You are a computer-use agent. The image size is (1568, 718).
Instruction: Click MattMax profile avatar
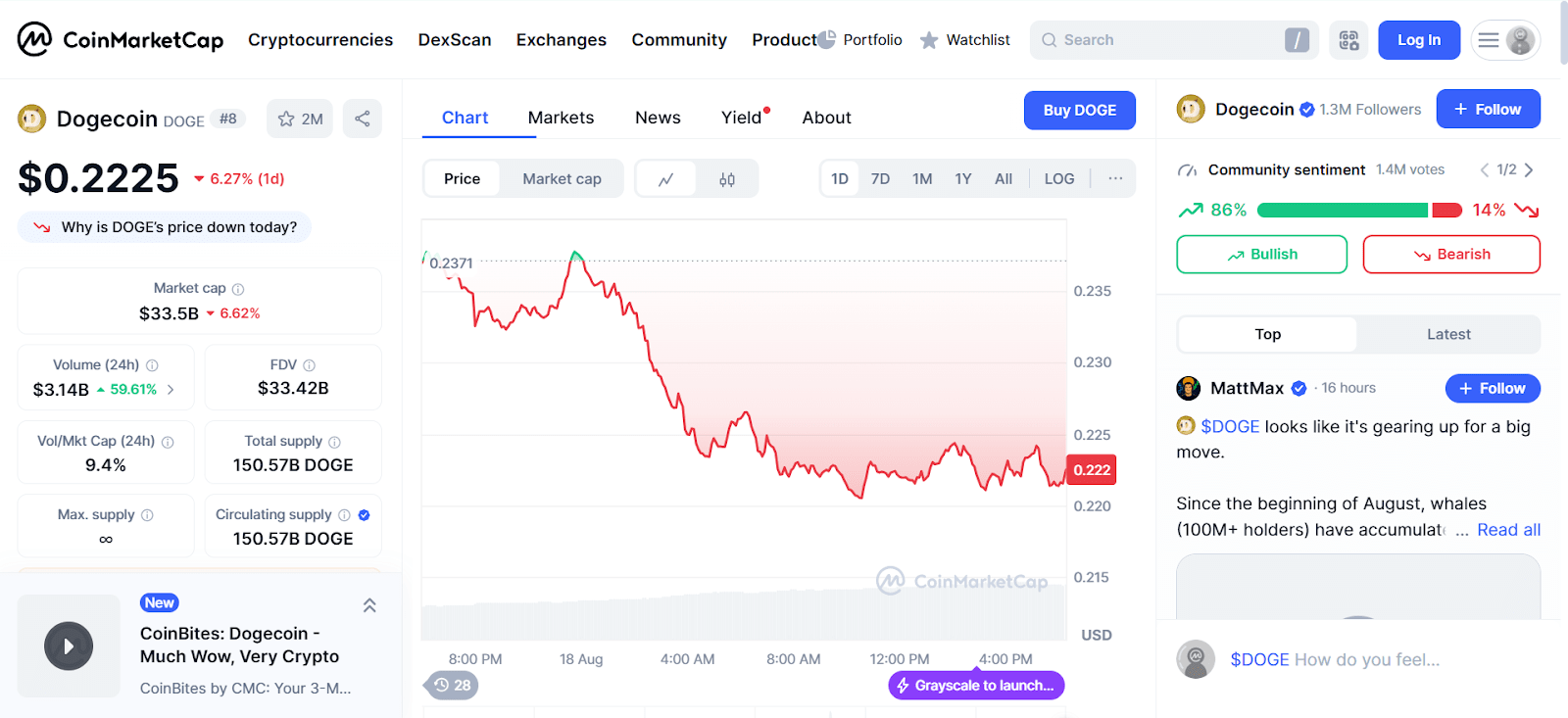point(1189,389)
